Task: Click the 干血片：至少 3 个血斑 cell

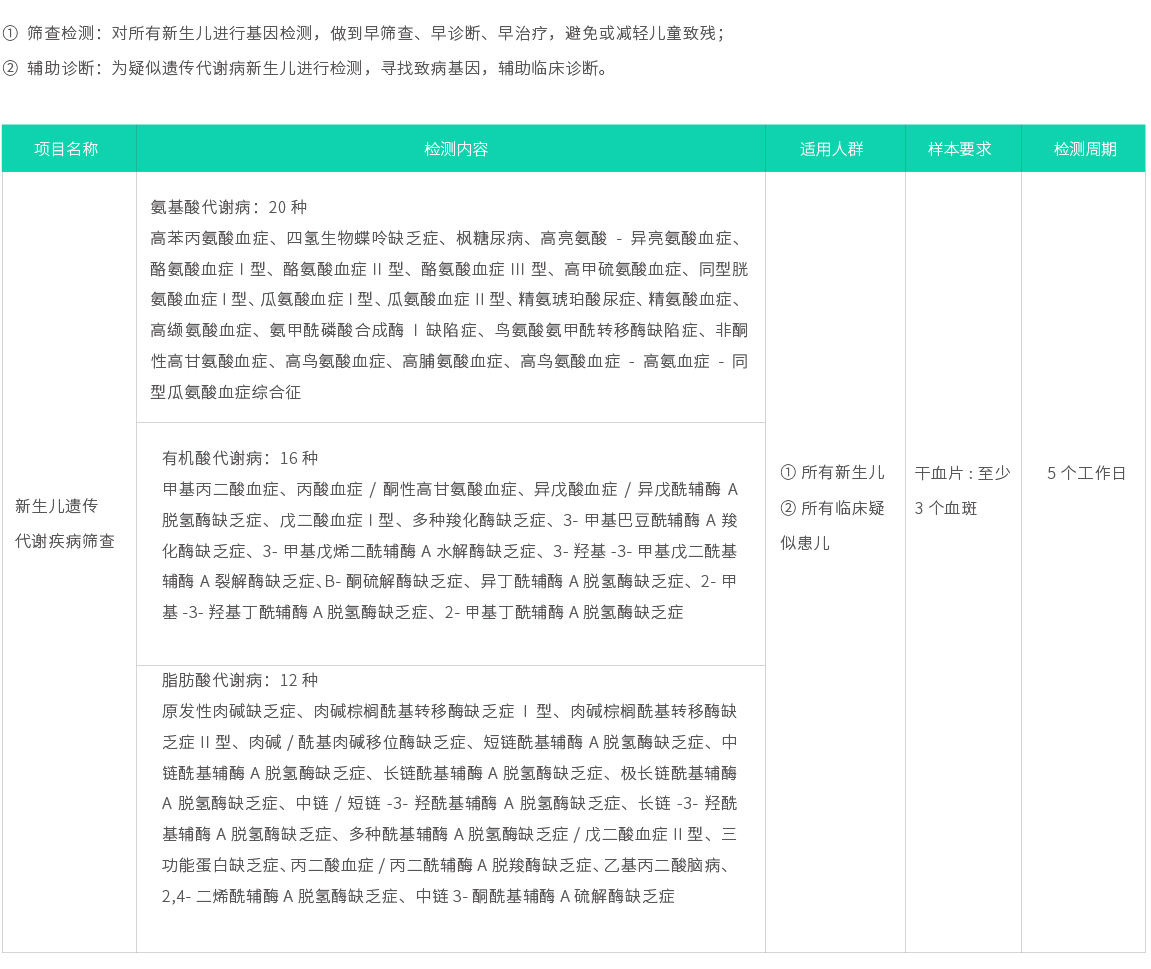Action: coord(962,491)
